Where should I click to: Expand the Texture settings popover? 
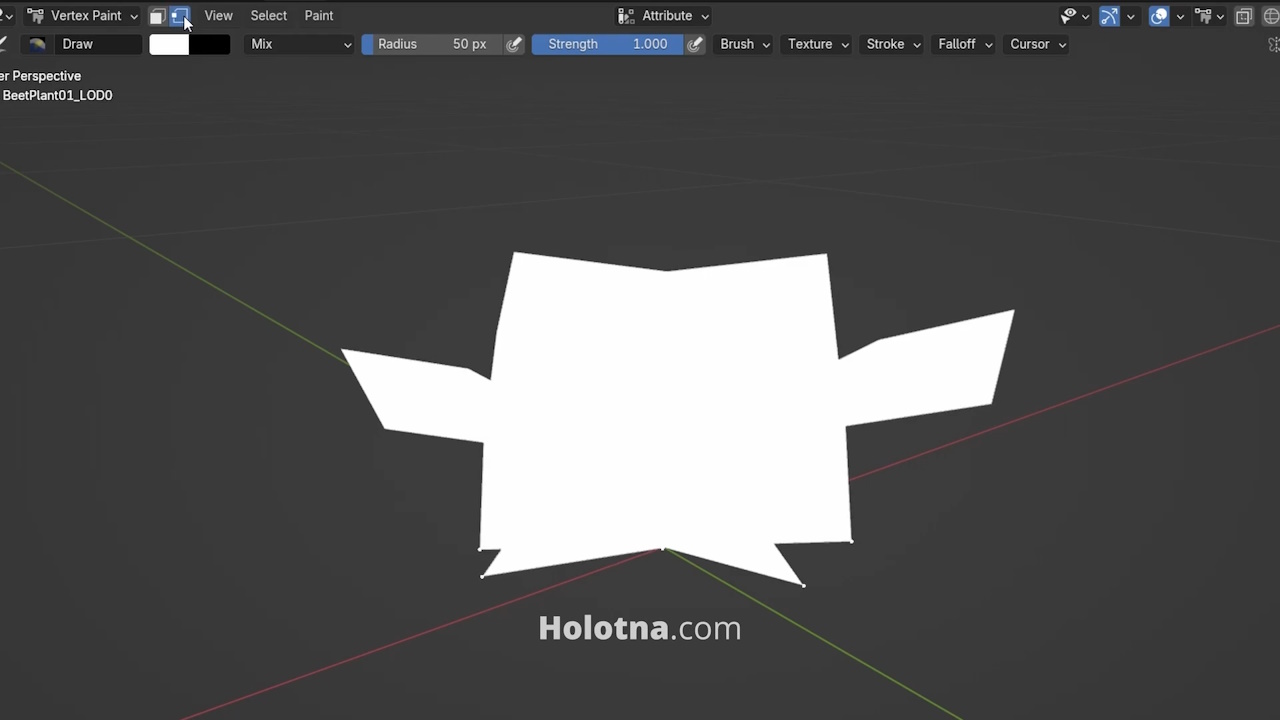(x=818, y=44)
